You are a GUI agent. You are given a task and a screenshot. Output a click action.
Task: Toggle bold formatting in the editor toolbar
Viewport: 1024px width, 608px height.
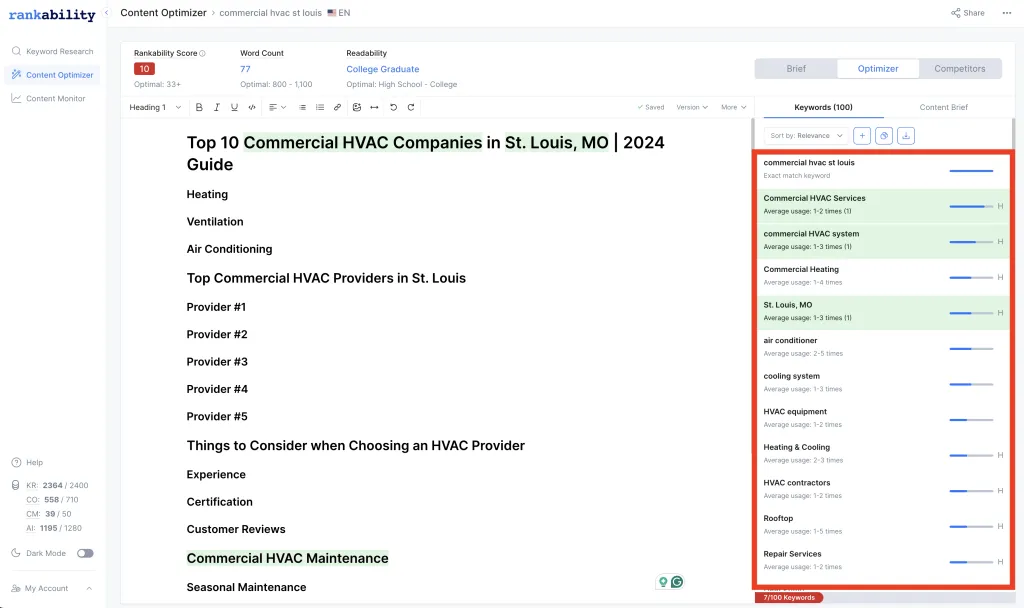pos(199,107)
